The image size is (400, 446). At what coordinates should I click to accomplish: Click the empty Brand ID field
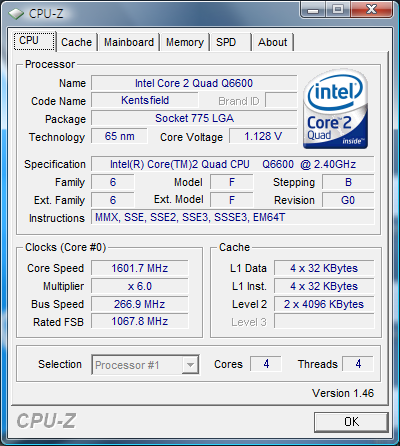281,100
